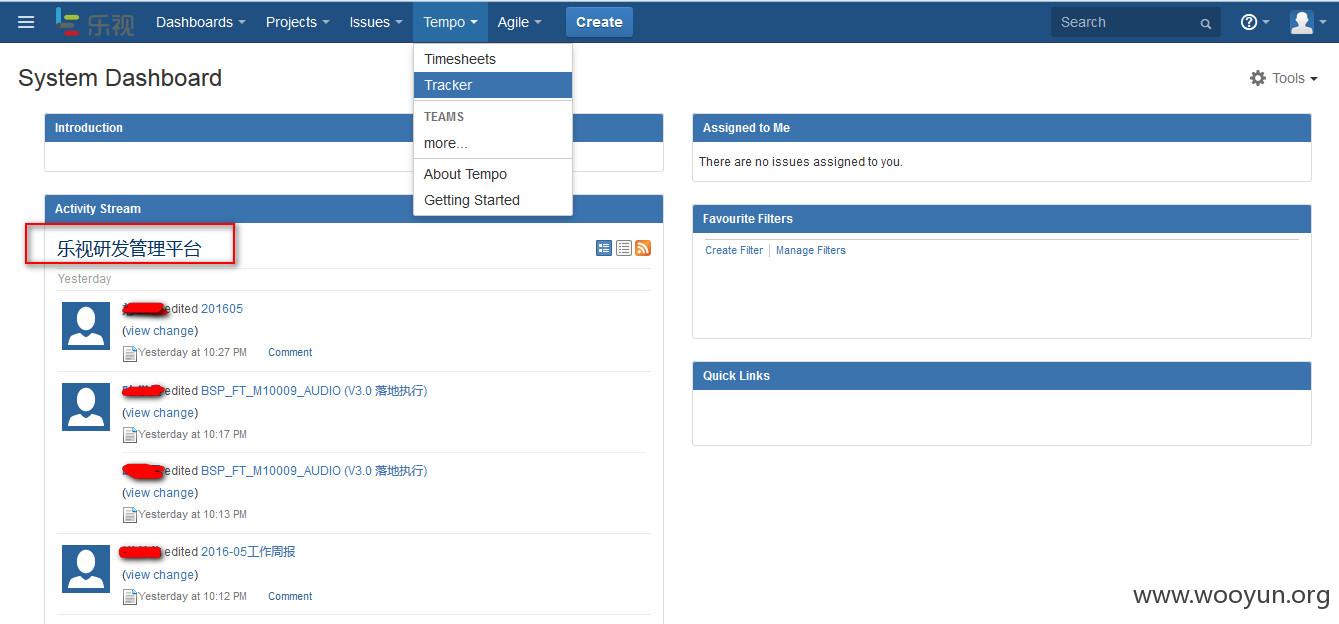
Task: Click Comment on the 10:27 PM entry
Action: [290, 352]
